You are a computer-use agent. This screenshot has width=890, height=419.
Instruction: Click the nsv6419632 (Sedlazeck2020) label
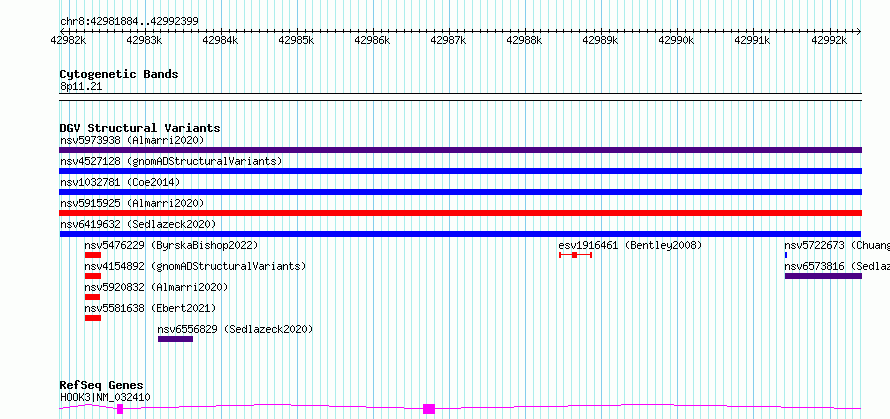click(138, 224)
